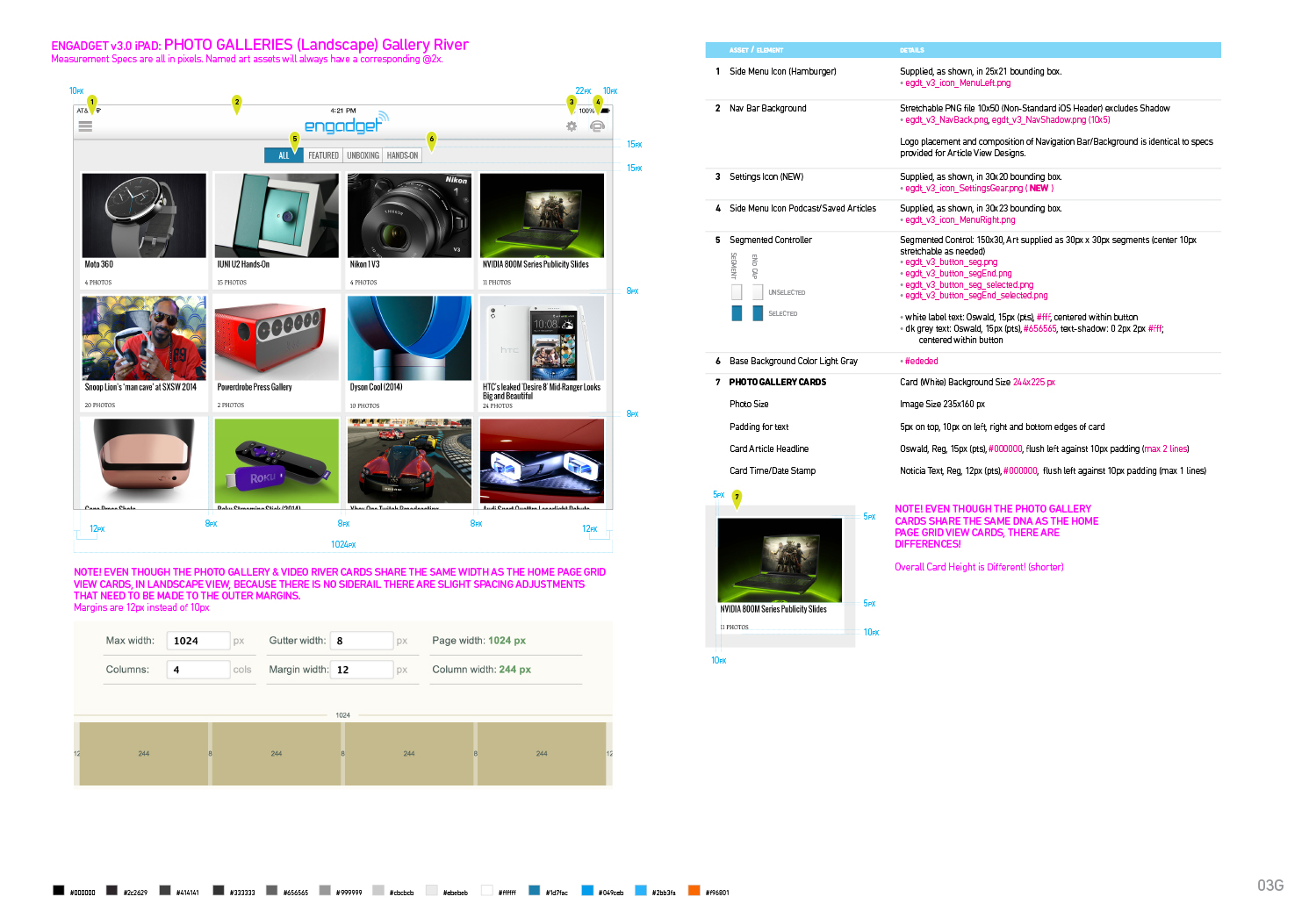Click 'Base Background Color Light Gray' text
The image size is (1316, 911).
794,362
